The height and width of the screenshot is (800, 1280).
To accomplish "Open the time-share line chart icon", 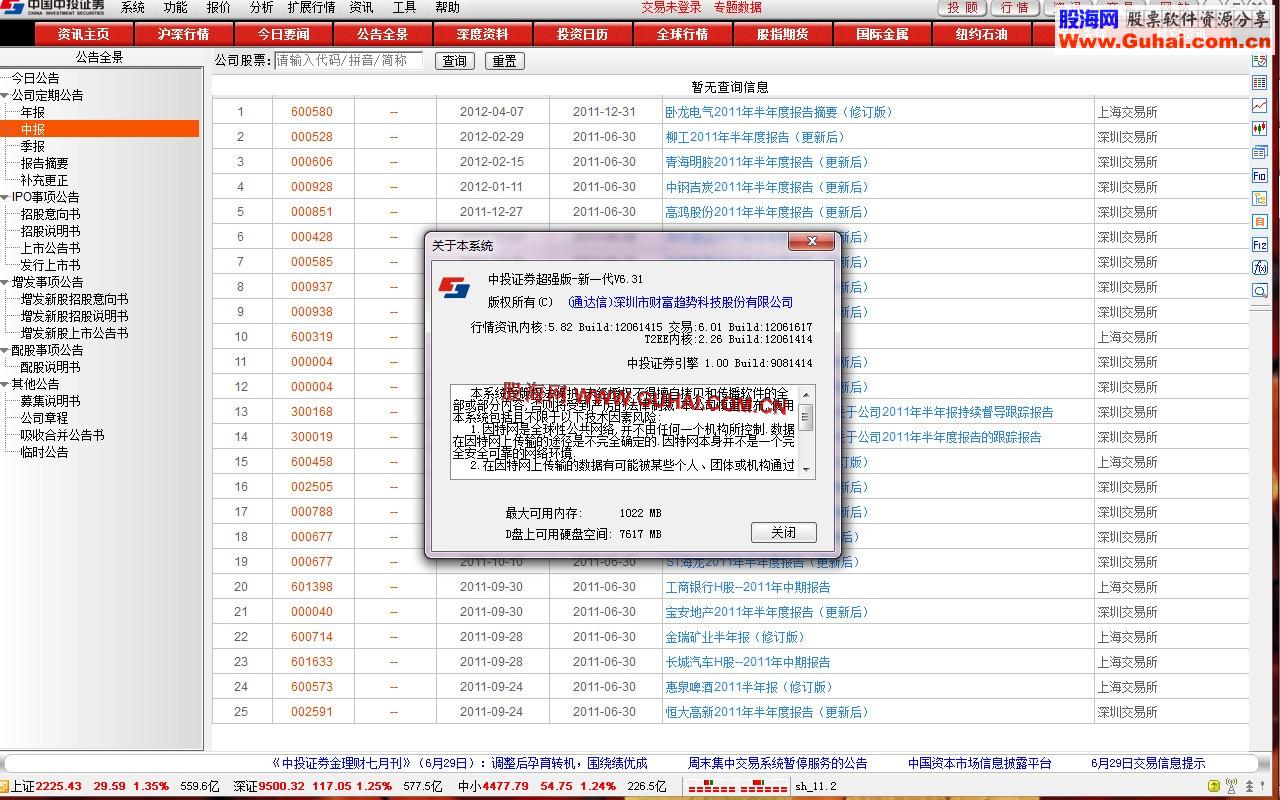I will coord(1260,106).
